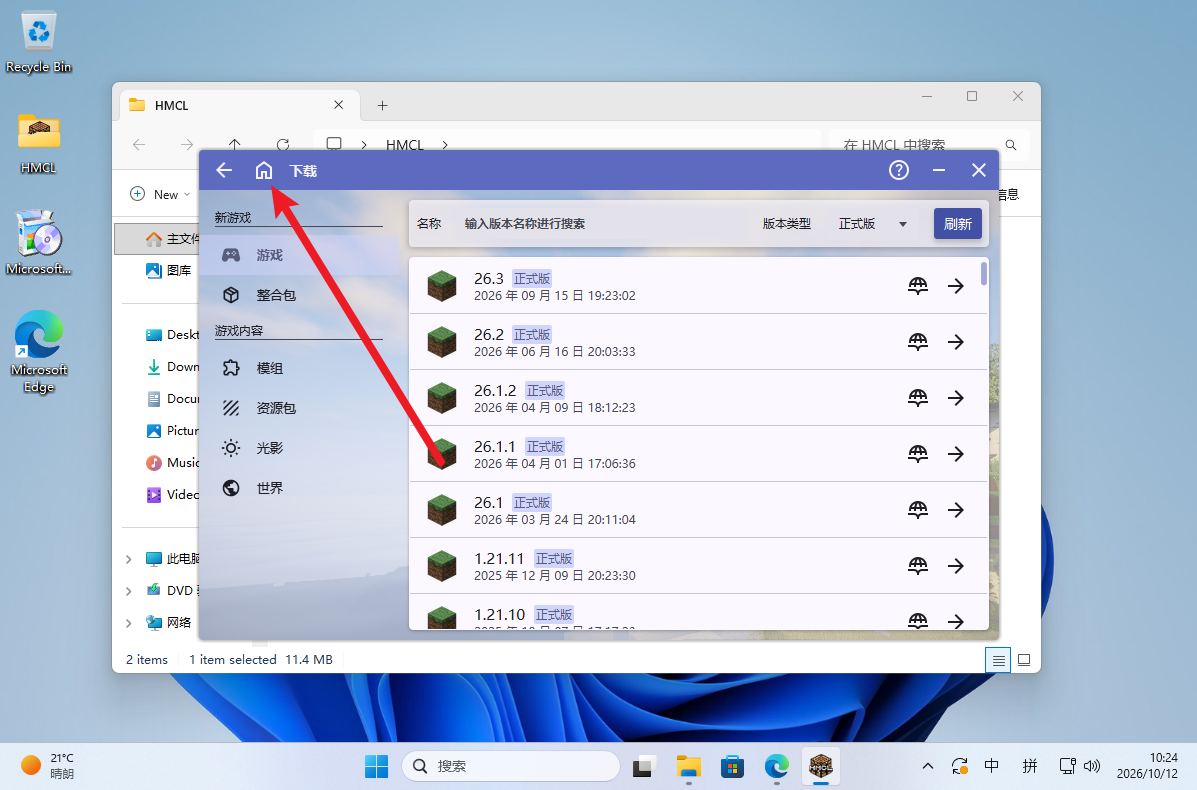
Task: Switch to the 整合包 sidebar tab
Action: click(298, 295)
